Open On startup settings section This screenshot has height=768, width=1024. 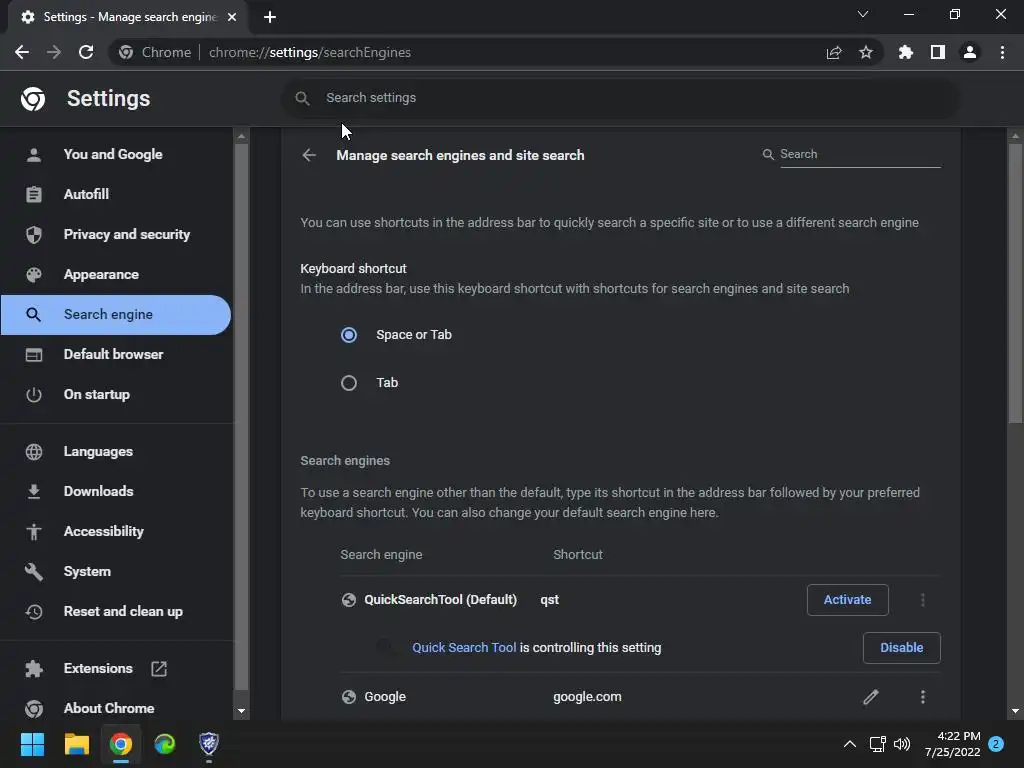click(x=116, y=394)
